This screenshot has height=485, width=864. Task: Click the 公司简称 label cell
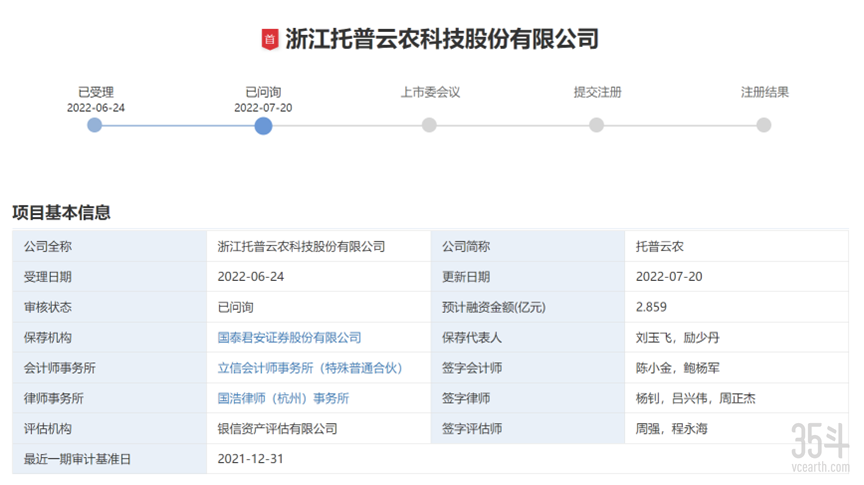pos(528,246)
